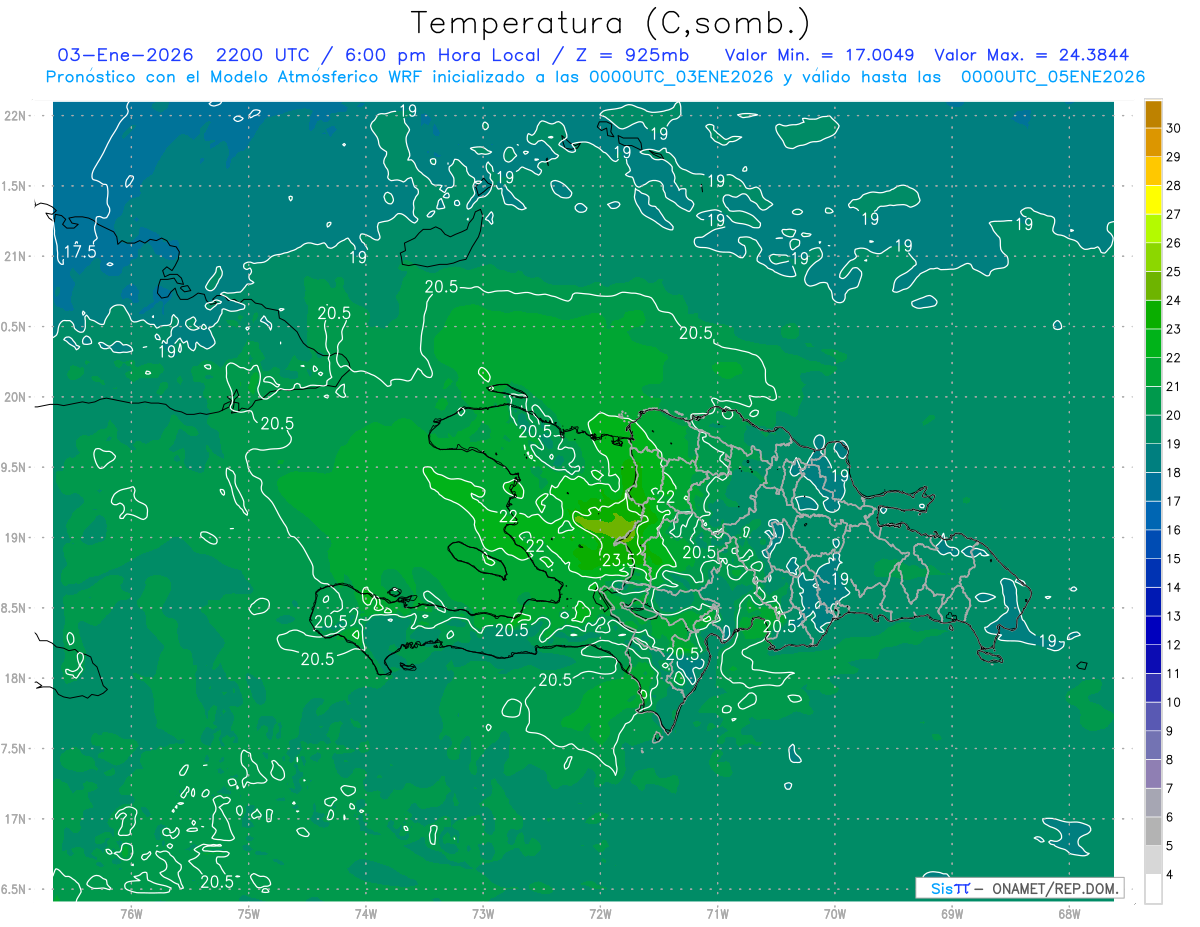Click the '76W' longitude axis label

tap(131, 913)
